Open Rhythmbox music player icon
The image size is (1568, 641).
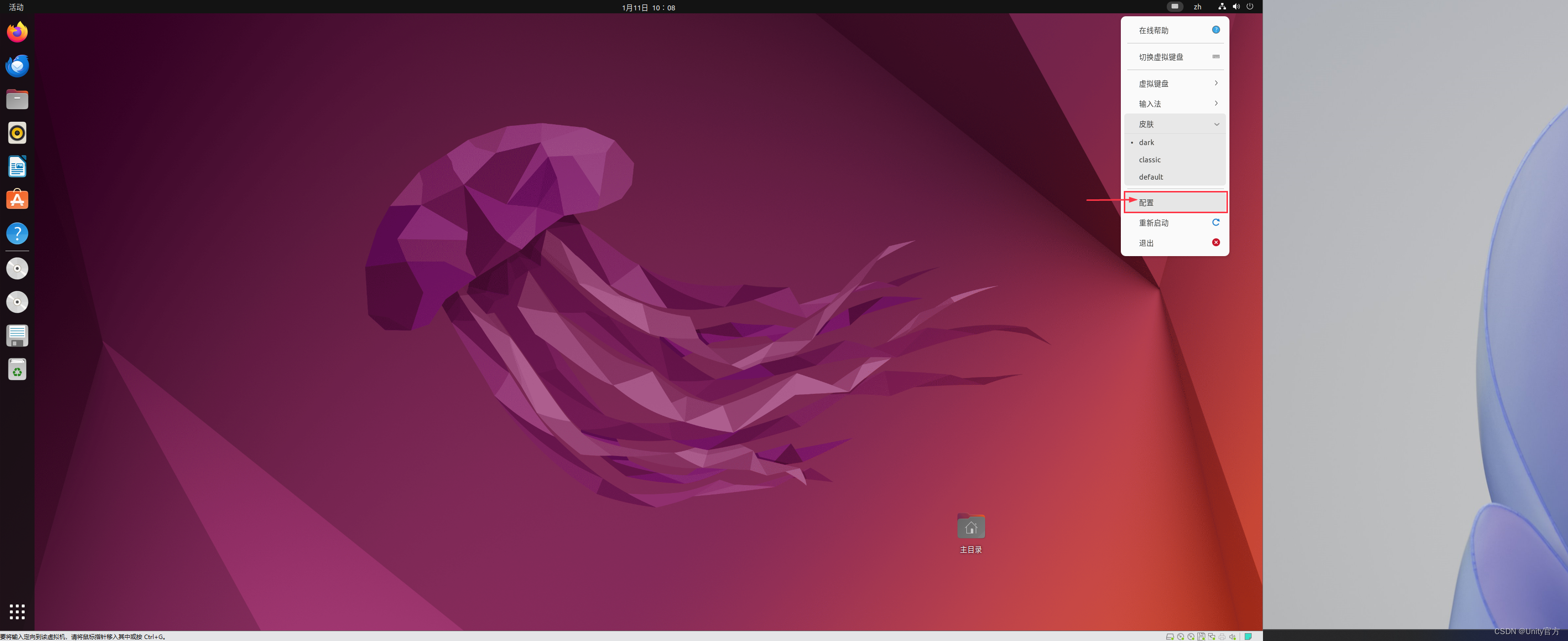tap(17, 133)
